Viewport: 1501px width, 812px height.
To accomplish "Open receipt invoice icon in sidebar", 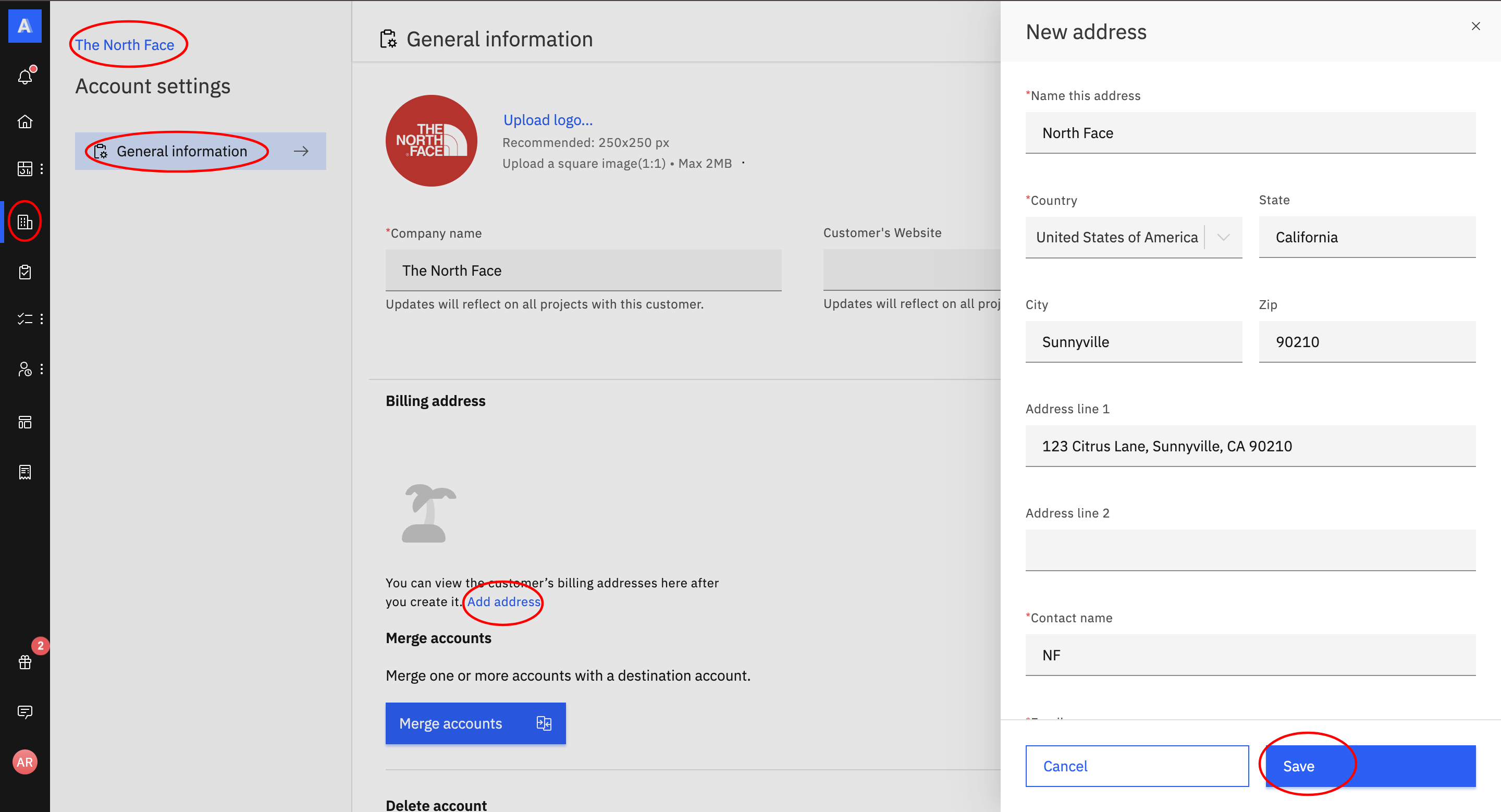I will coord(24,472).
